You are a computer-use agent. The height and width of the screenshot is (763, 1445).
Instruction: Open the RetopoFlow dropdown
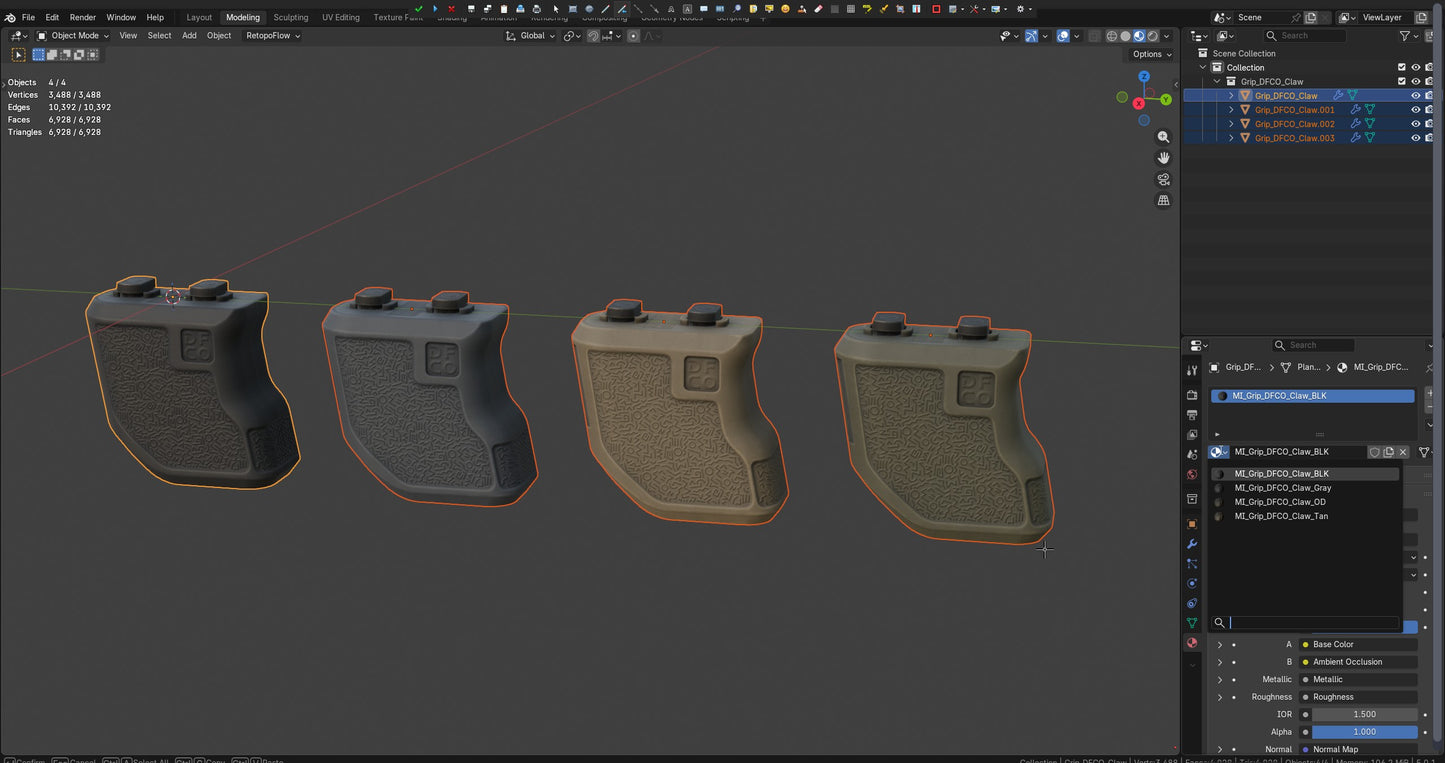tap(273, 36)
